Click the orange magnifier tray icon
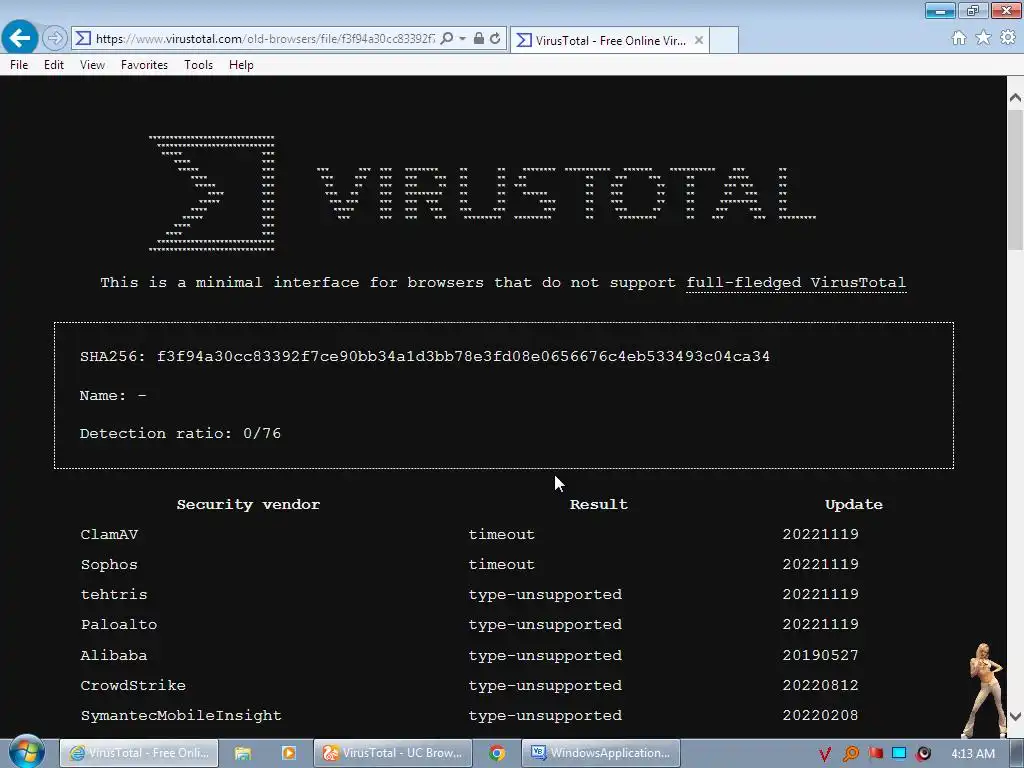1024x768 pixels. pos(850,754)
